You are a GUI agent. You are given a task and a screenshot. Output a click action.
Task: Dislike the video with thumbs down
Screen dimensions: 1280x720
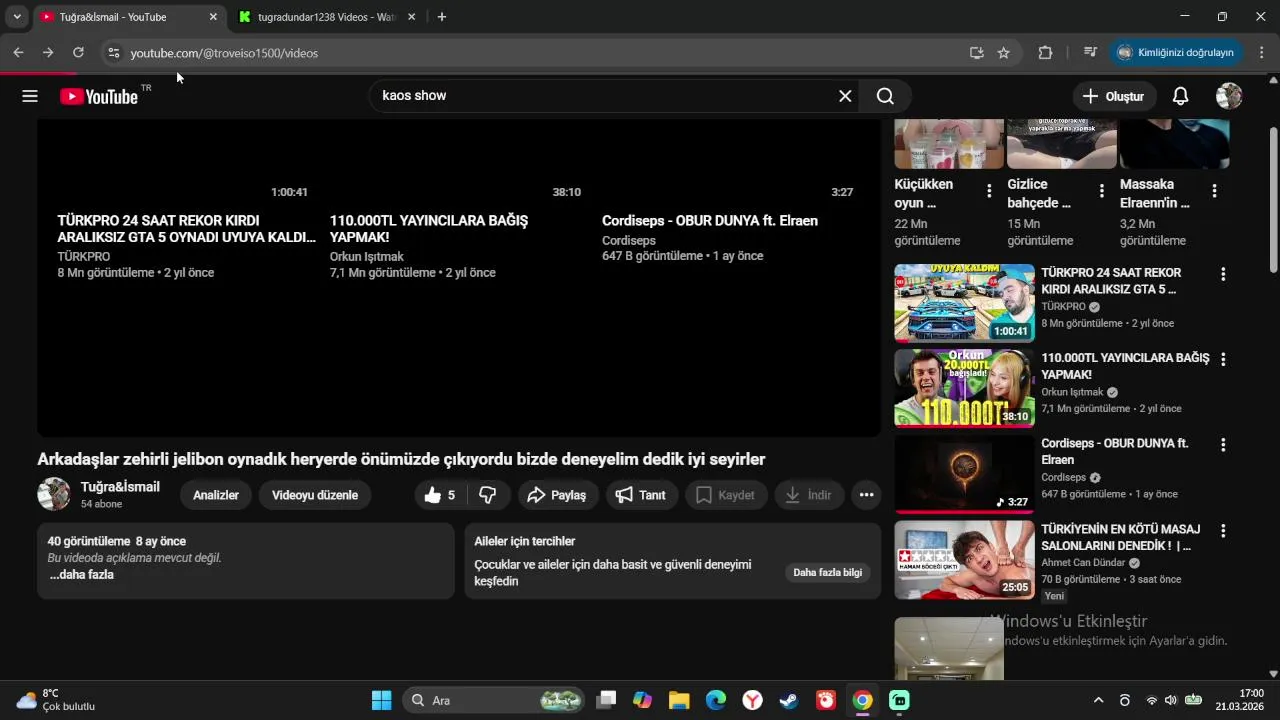(x=488, y=495)
